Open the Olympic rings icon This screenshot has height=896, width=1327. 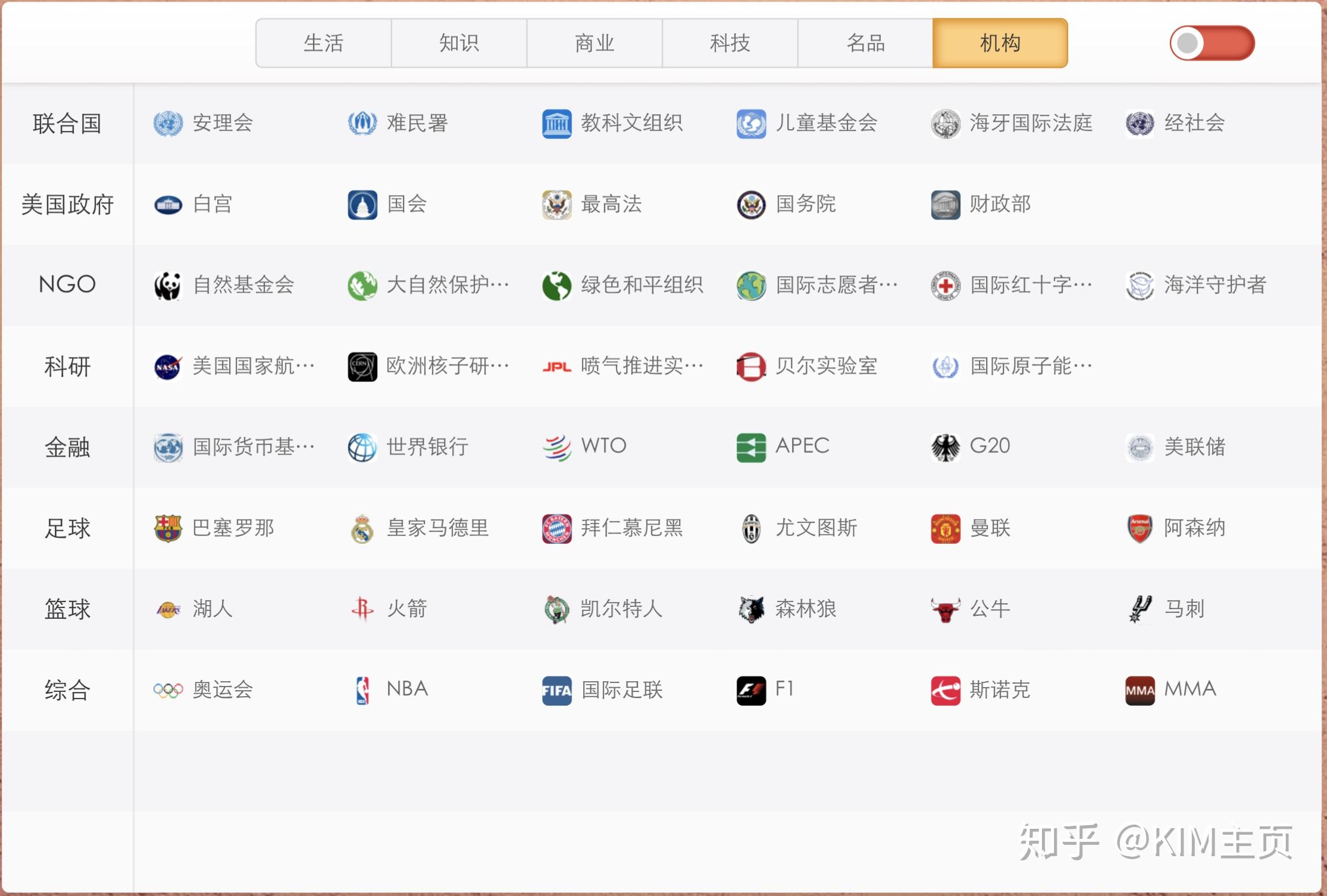pyautogui.click(x=168, y=691)
